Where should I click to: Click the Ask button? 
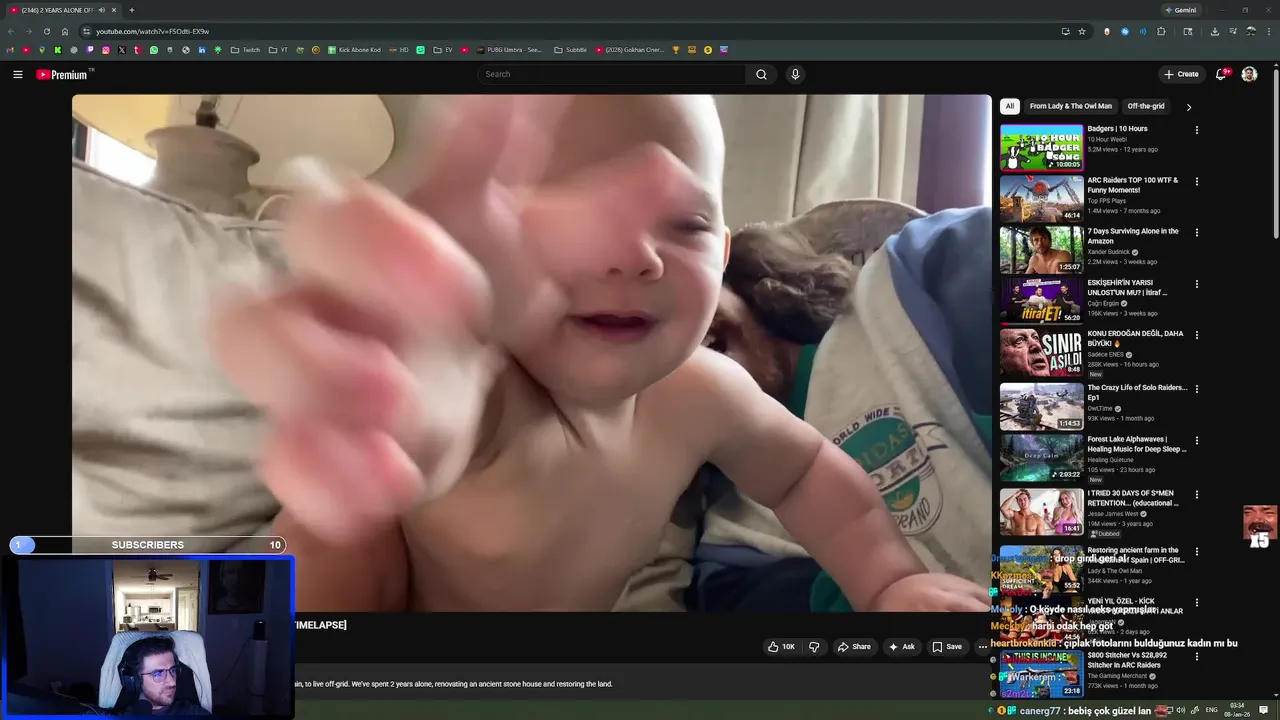coord(901,647)
